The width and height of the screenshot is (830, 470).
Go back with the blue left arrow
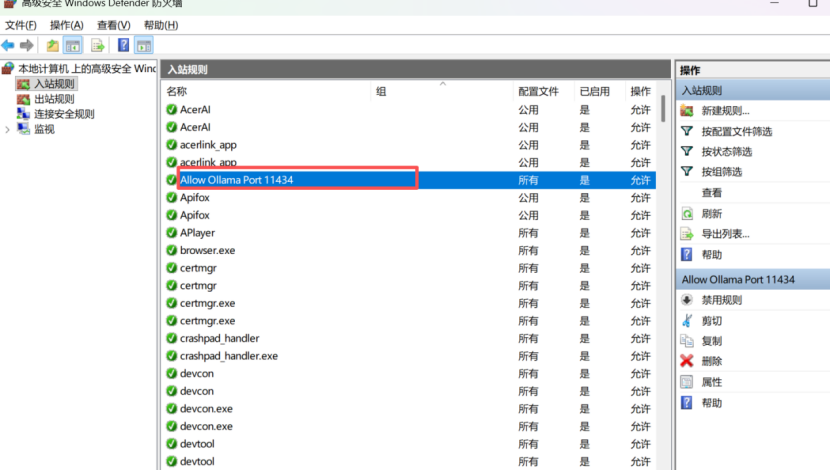pos(8,46)
